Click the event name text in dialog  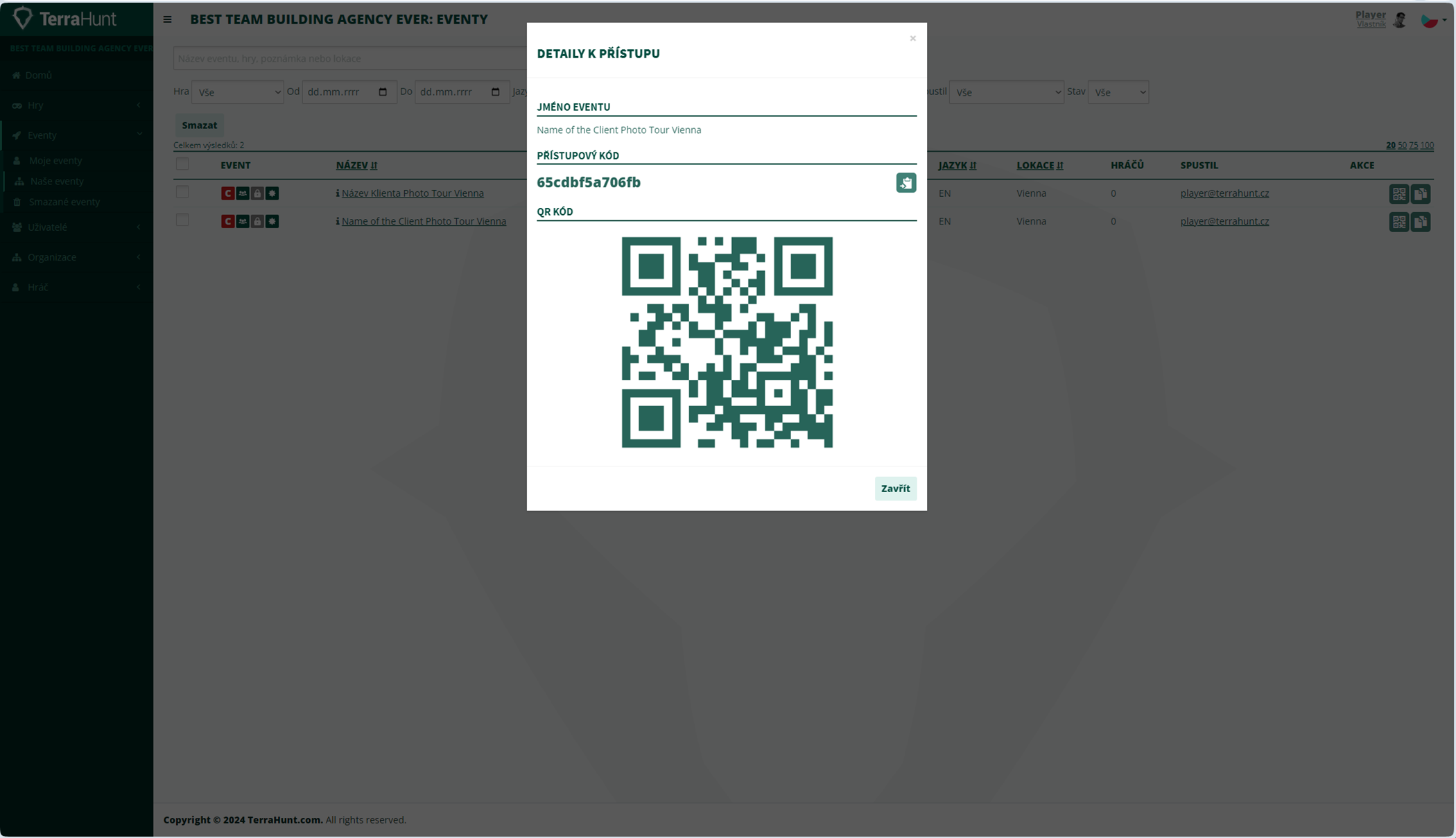point(618,130)
